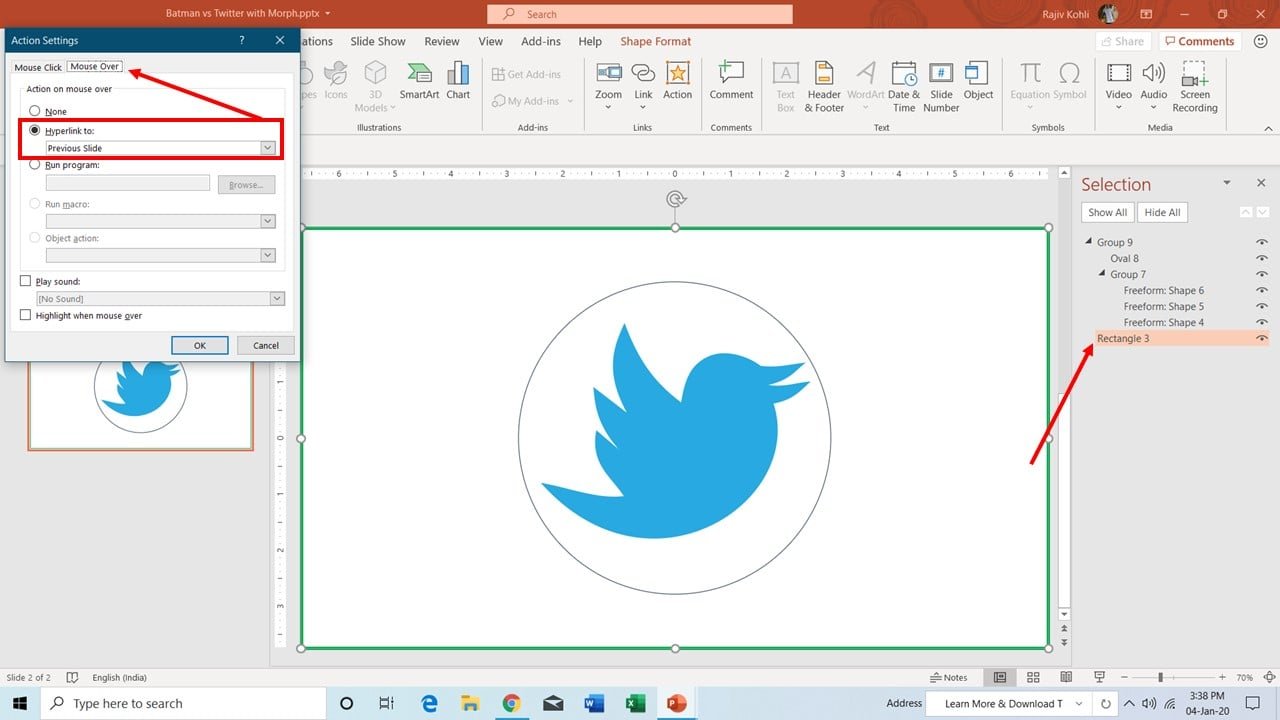Select the Run program radio button
Image resolution: width=1280 pixels, height=720 pixels.
pyautogui.click(x=36, y=164)
